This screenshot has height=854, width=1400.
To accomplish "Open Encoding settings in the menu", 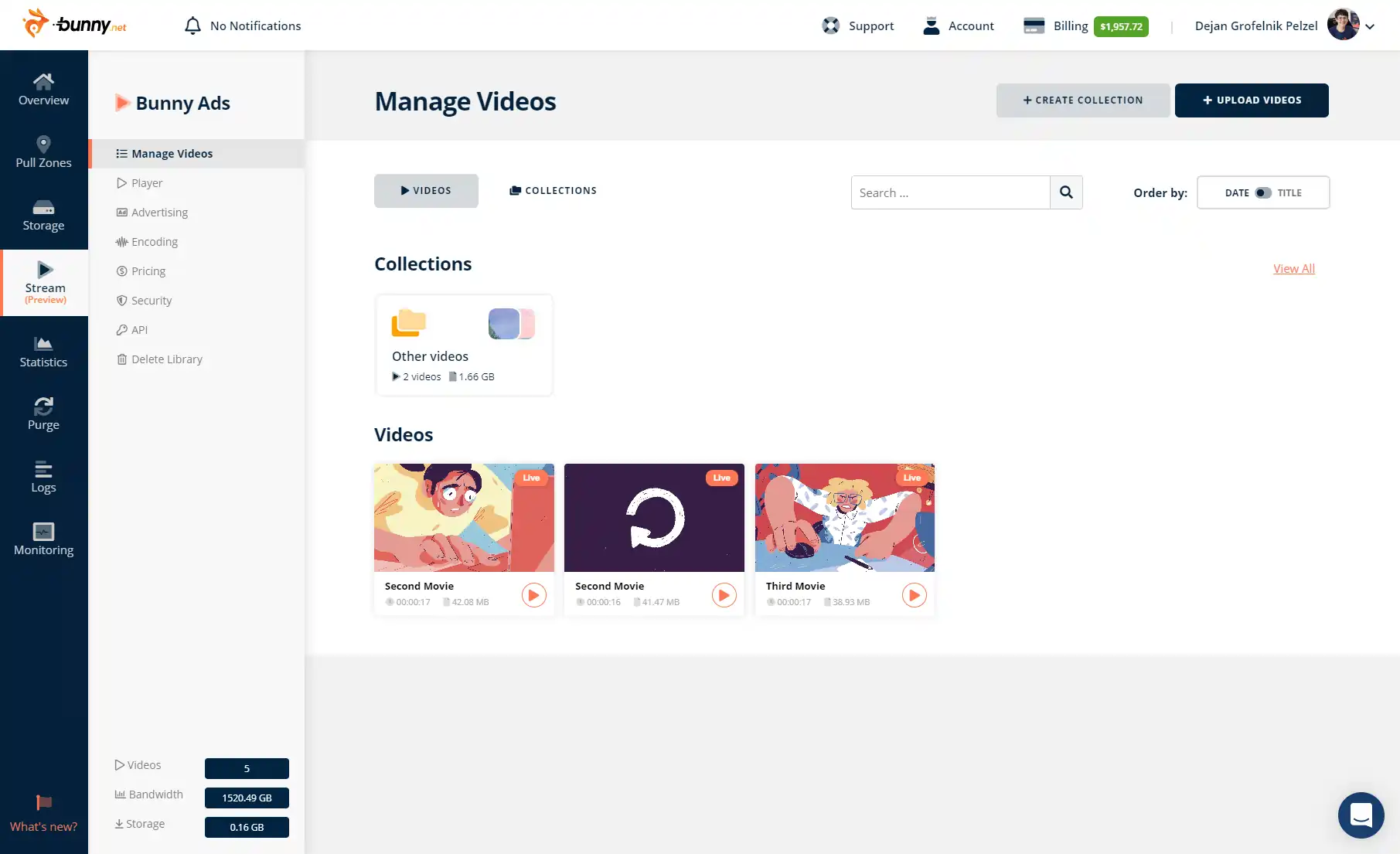I will click(x=154, y=242).
